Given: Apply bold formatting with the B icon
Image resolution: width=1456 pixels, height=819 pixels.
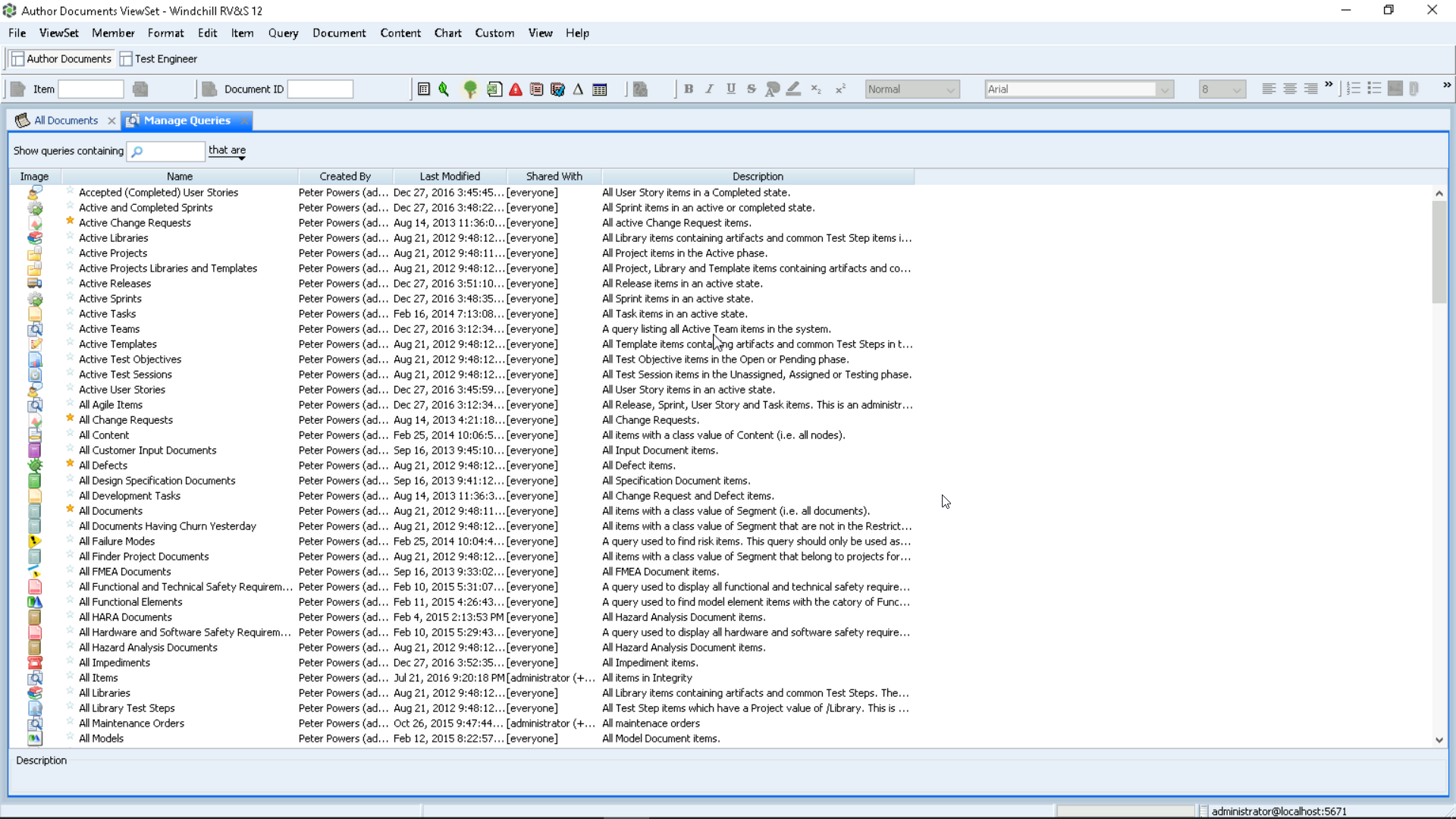Looking at the screenshot, I should point(689,89).
